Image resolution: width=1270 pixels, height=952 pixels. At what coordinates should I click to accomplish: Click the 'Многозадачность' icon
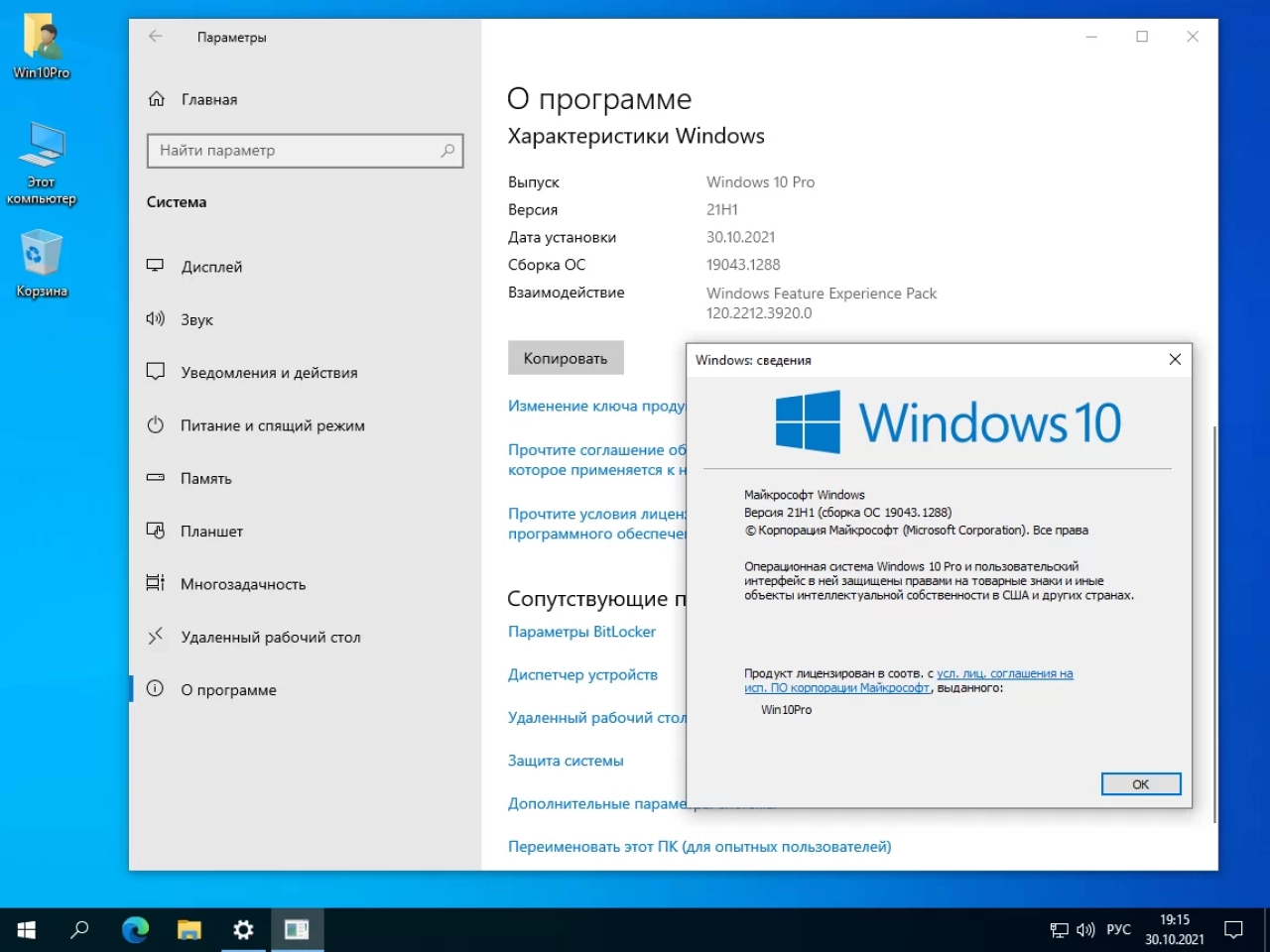[155, 583]
